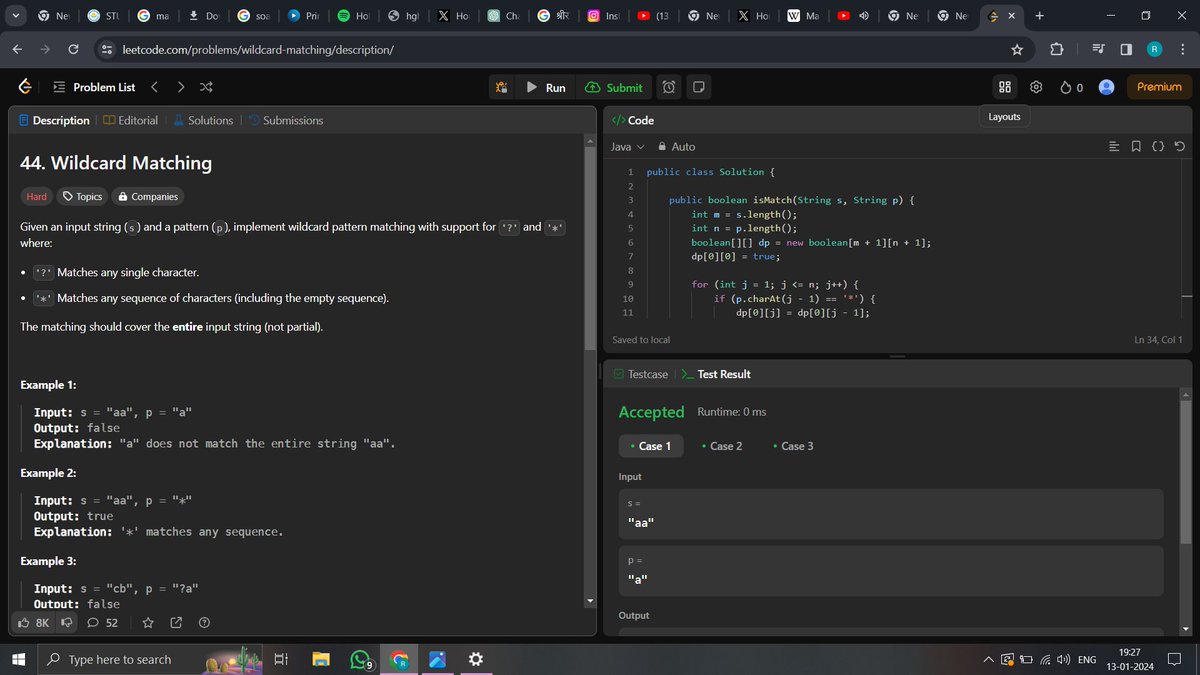Viewport: 1200px width, 675px height.
Task: Open LeetCode settings gear
Action: coord(1036,87)
